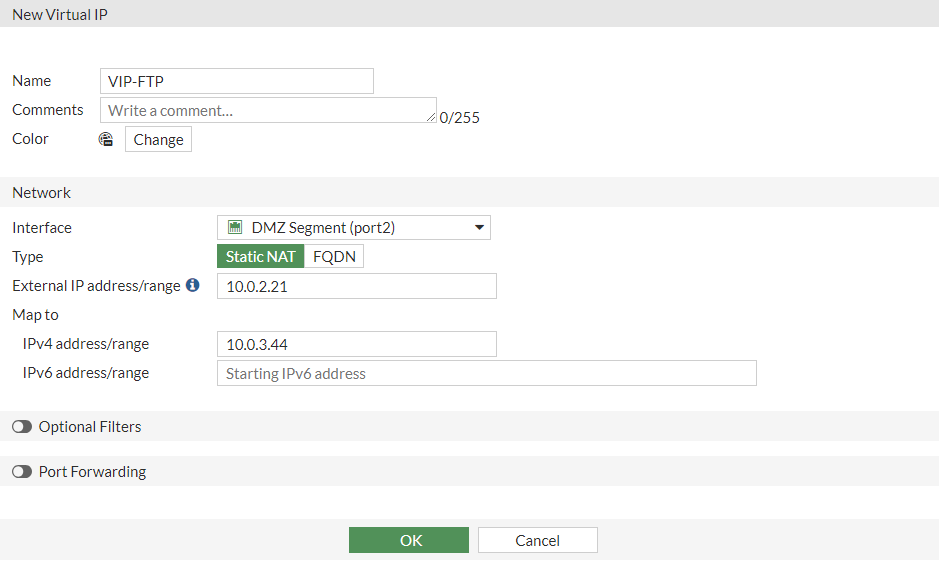Grab the Comments box resize handle

(x=431, y=117)
